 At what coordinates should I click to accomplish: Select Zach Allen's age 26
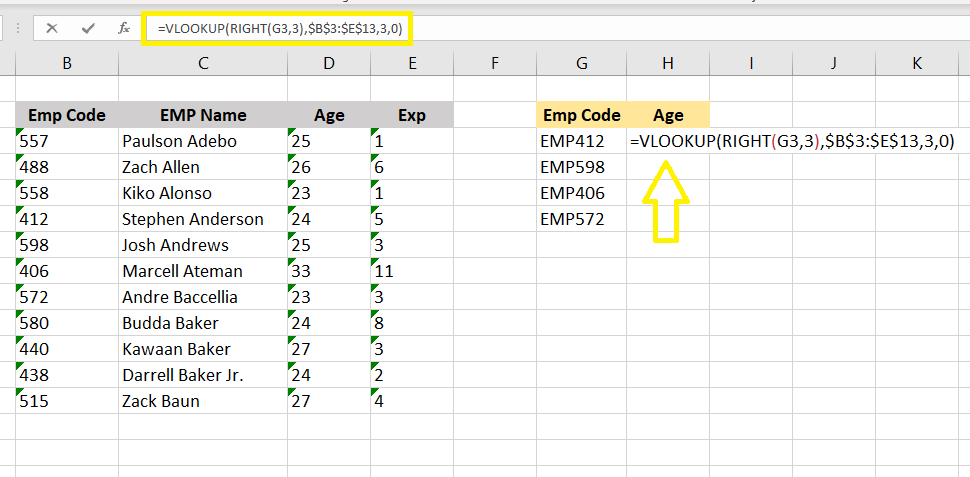[329, 167]
